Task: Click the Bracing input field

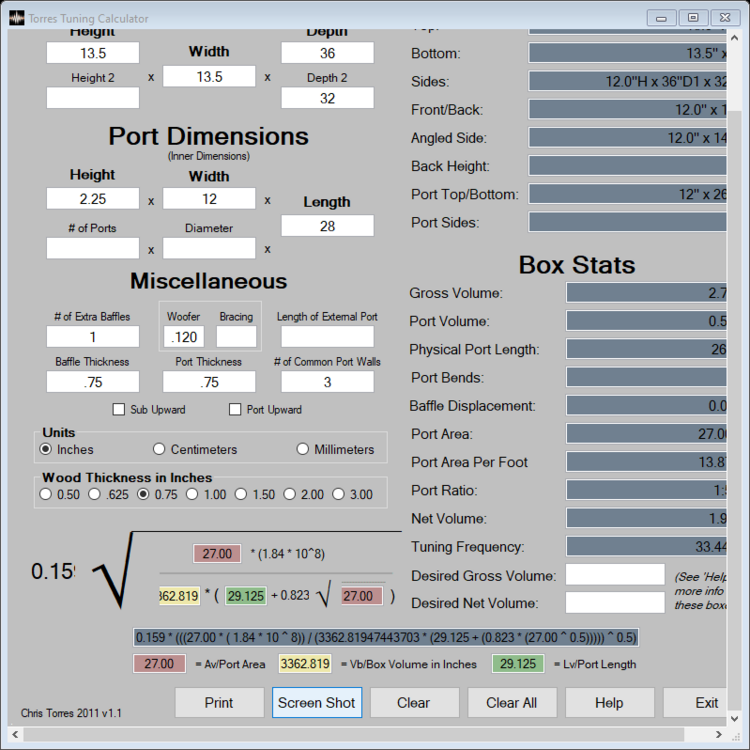Action: coord(236,337)
